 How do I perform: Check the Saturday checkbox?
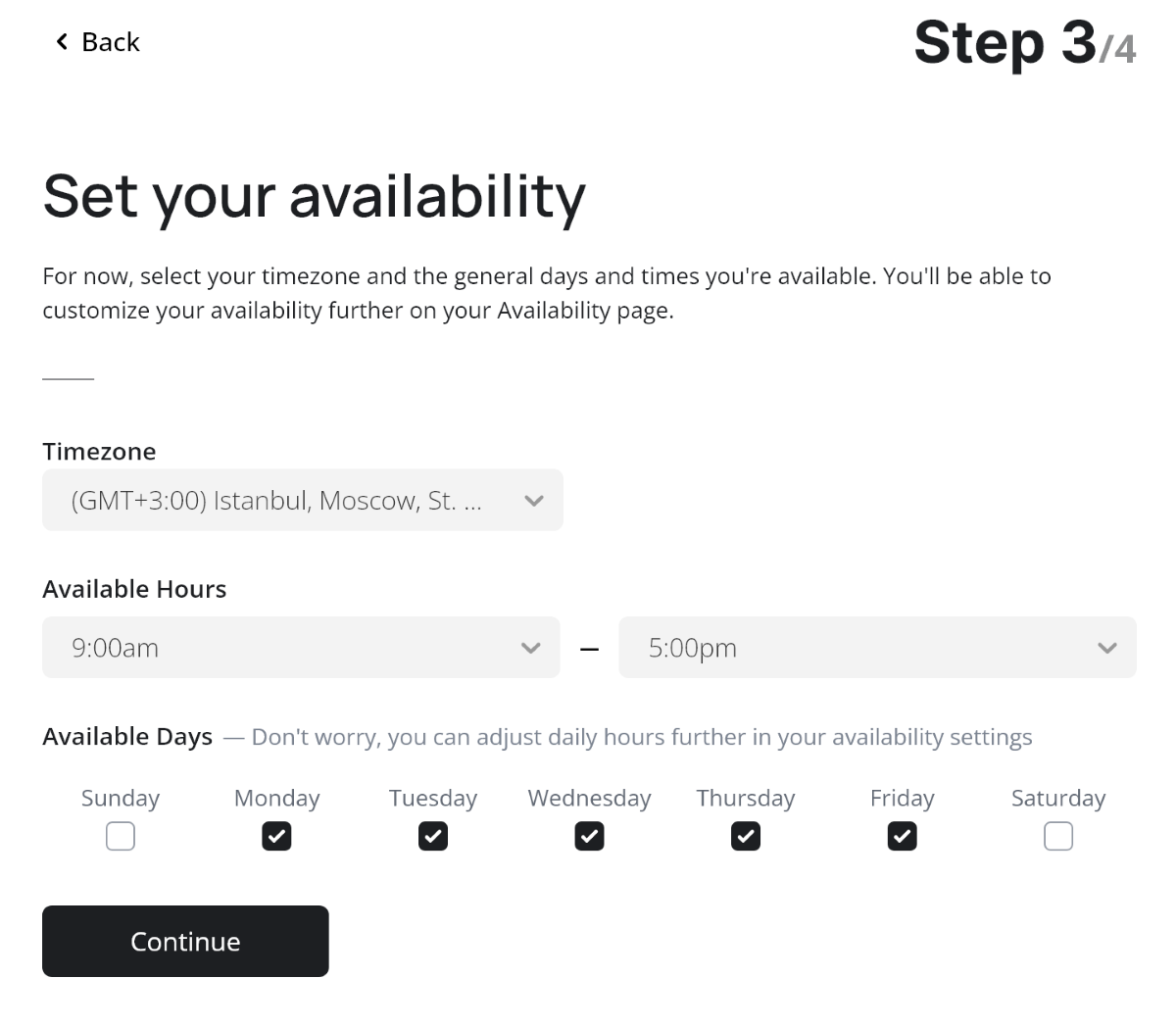[1058, 837]
